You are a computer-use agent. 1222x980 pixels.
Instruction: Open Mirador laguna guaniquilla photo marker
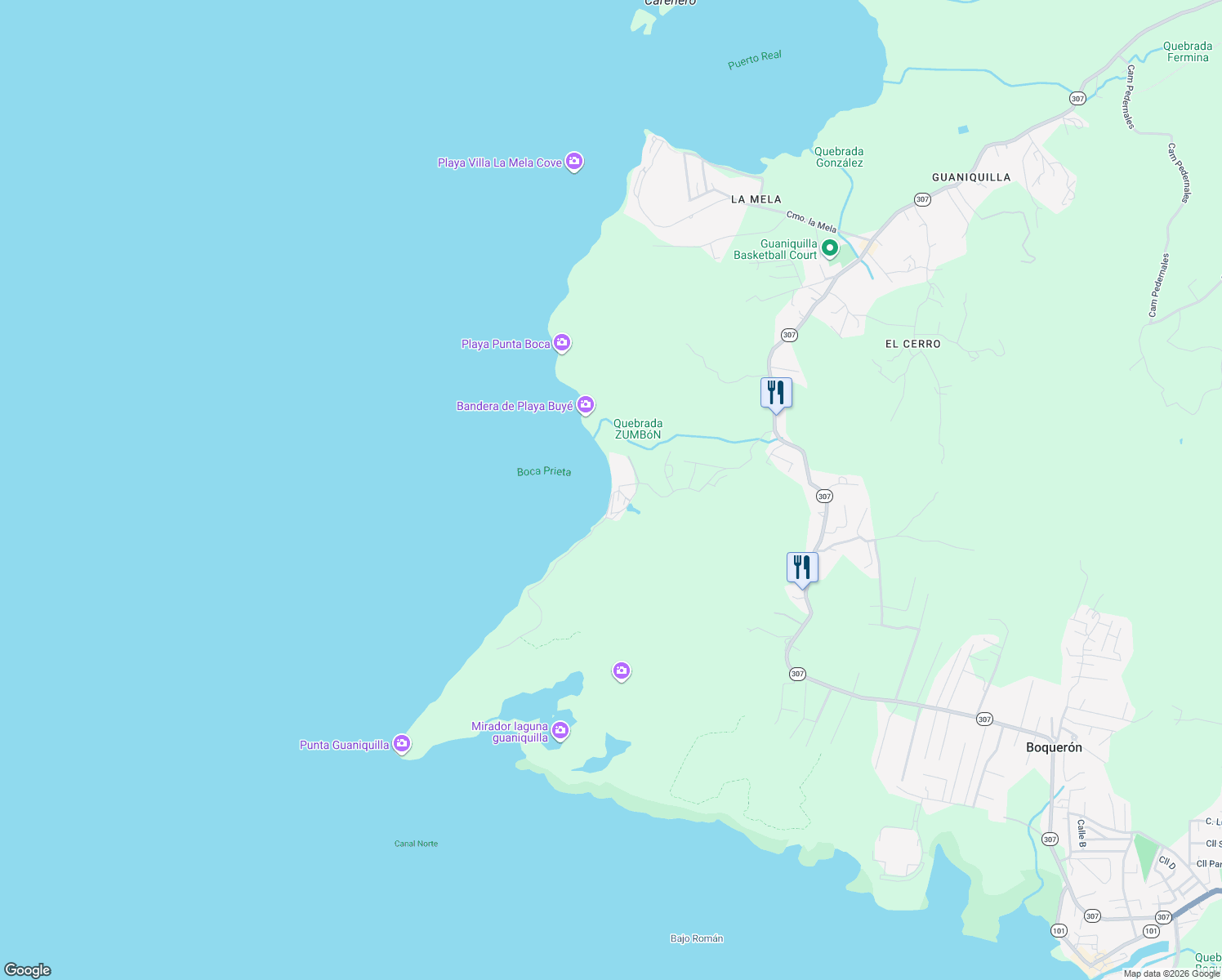560,730
